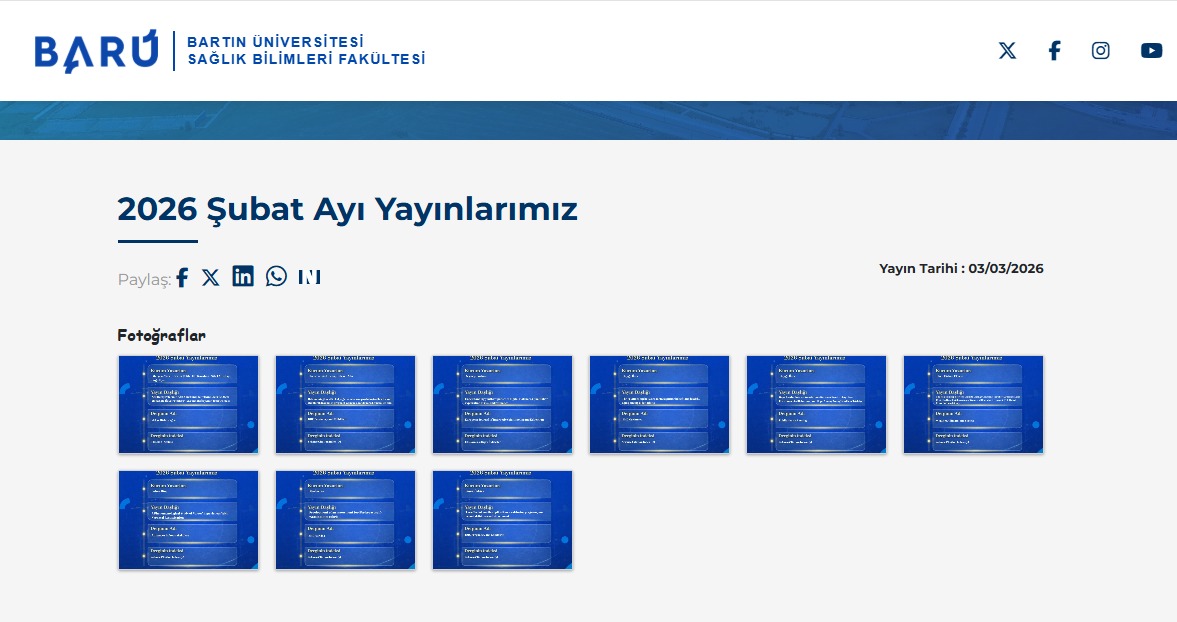Open third photo thumbnail in bottom row
Viewport: 1177px width, 622px height.
coord(502,520)
